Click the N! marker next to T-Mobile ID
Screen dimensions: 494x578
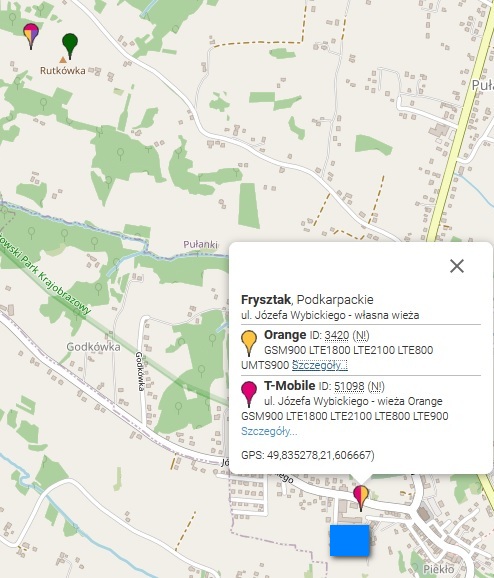click(376, 386)
